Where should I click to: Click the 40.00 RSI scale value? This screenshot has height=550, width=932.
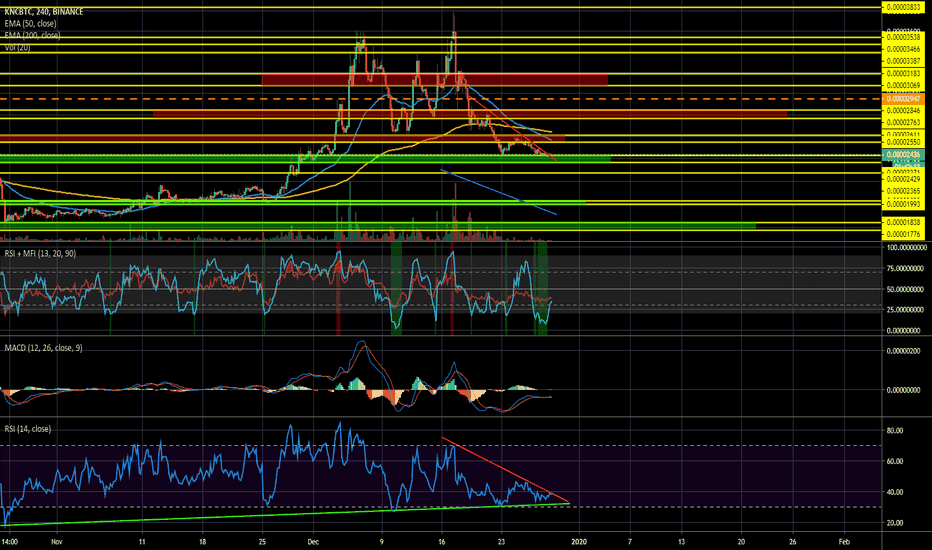[x=895, y=492]
